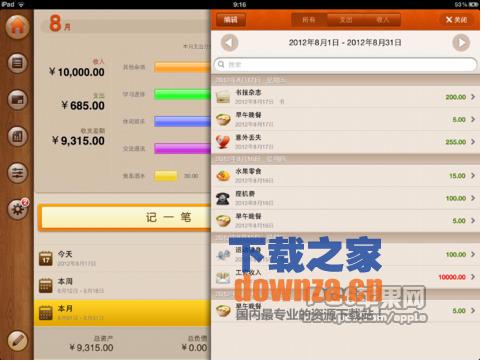Tap the blue expense bar
Screen dimensions: 481x361
182,121
